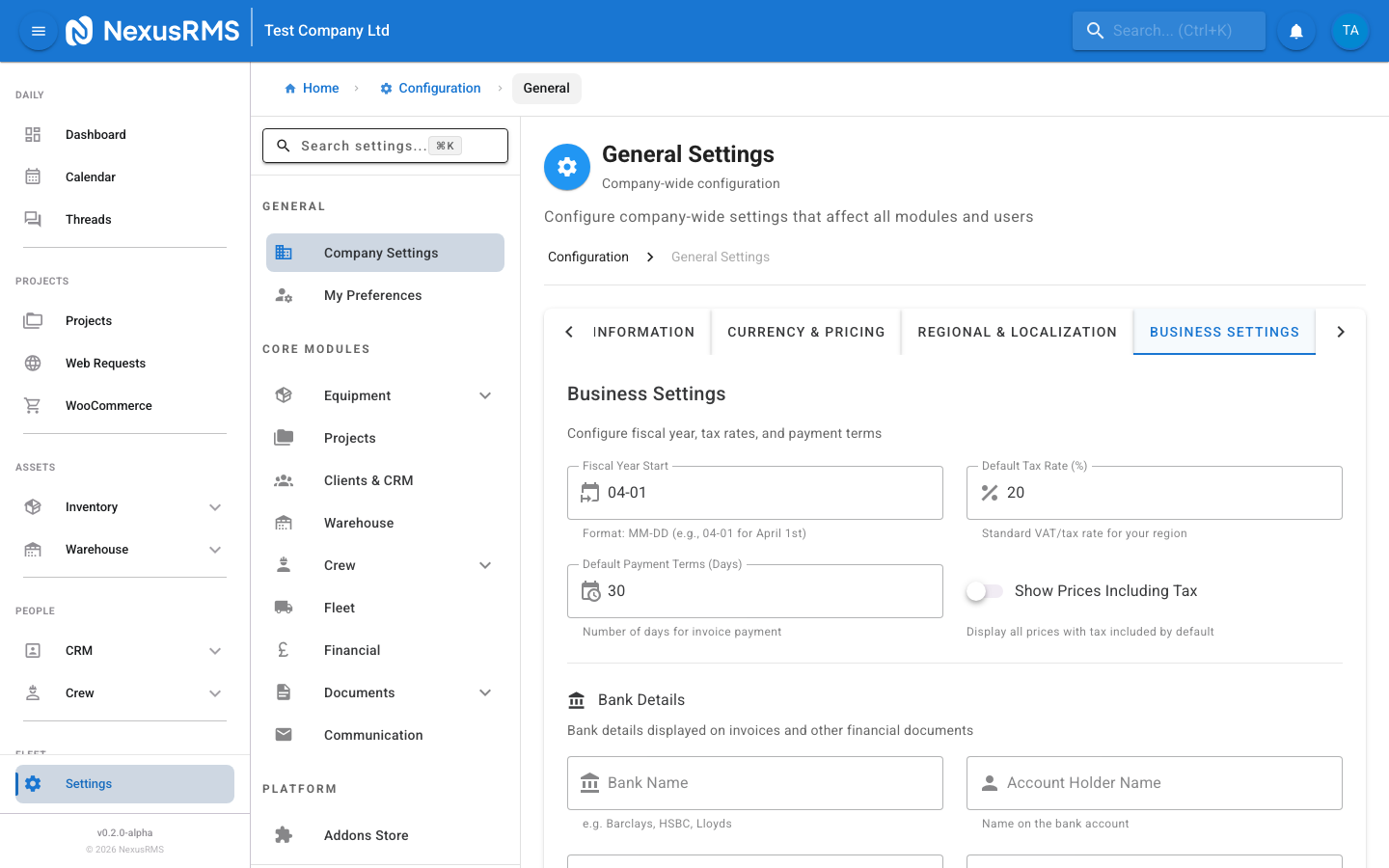Select the Calendar icon in the sidebar
Screen dimensions: 1389x868
click(32, 176)
